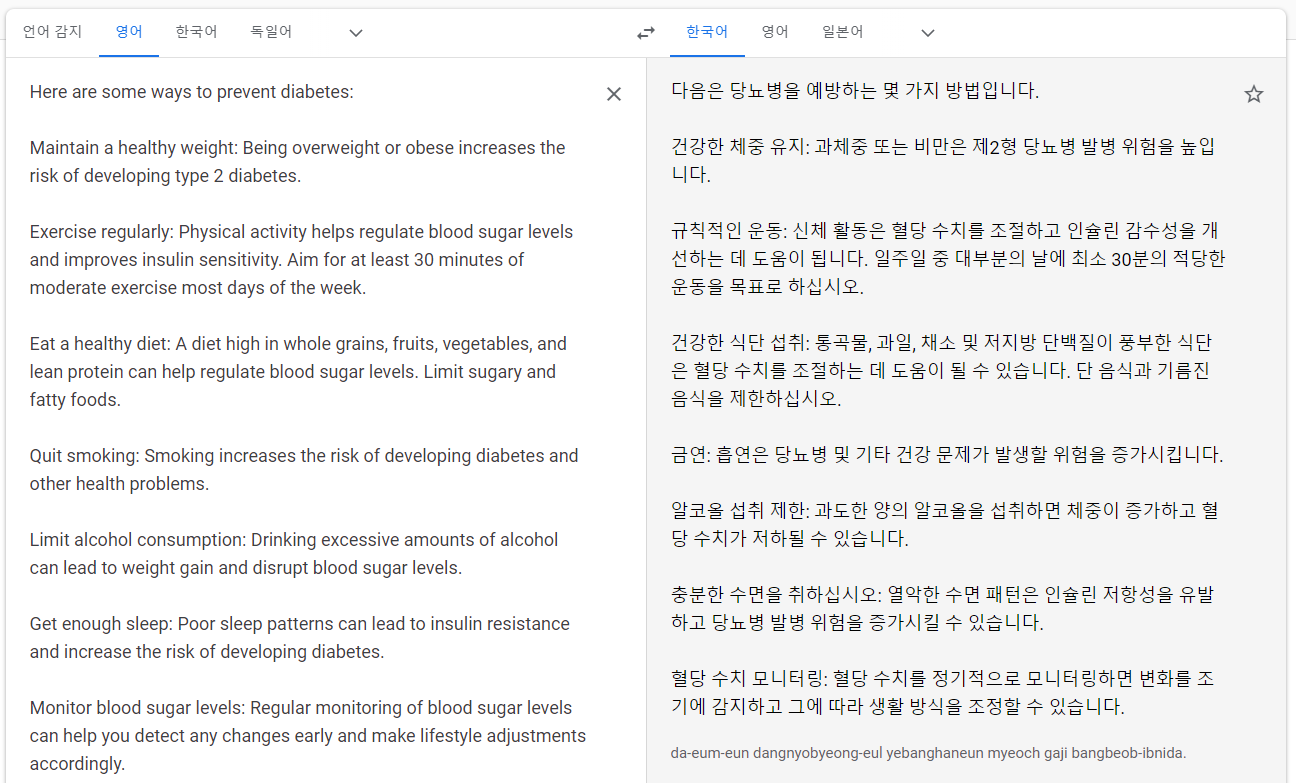Switch source language to 한국어

tap(196, 32)
